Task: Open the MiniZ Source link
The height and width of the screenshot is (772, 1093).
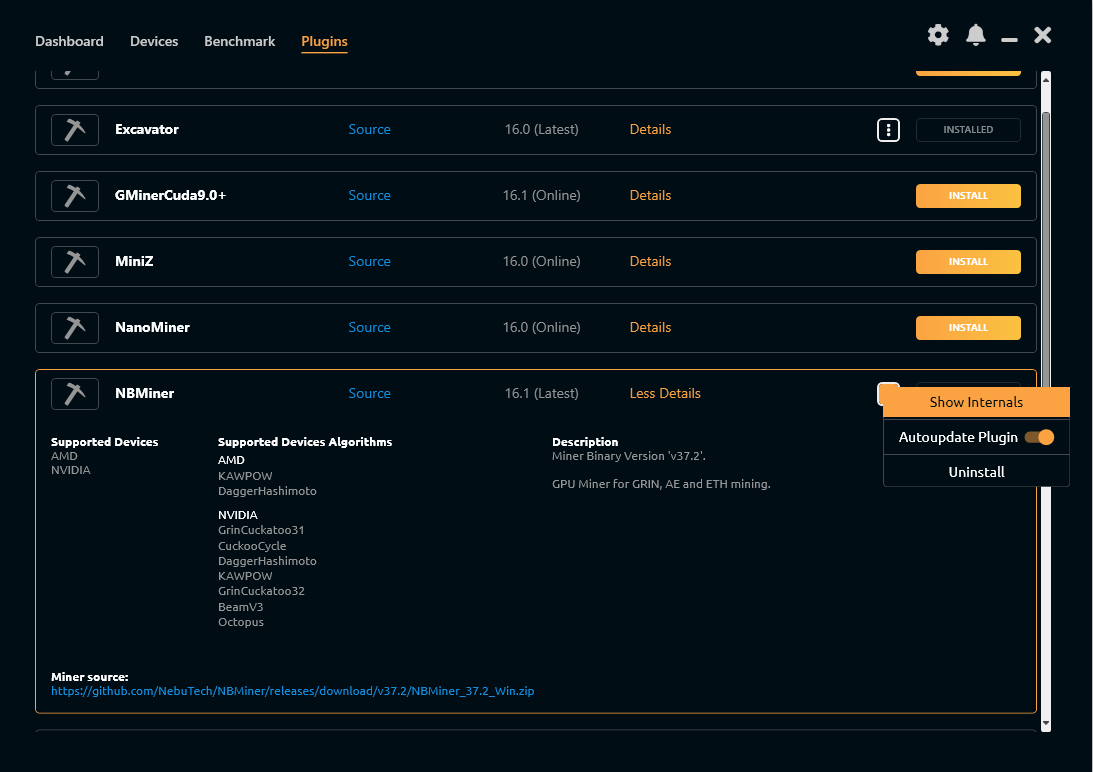Action: [x=369, y=261]
